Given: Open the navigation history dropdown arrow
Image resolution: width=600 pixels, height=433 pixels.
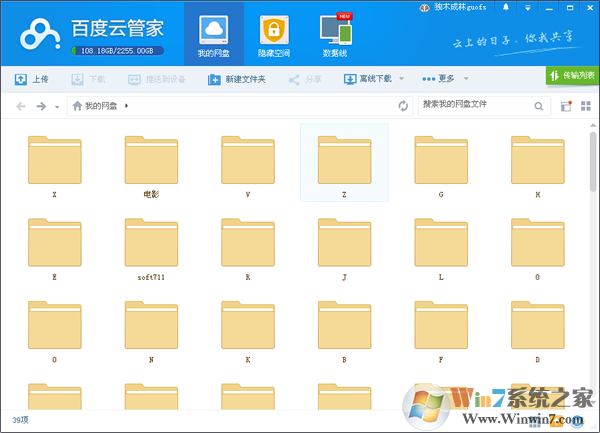Looking at the screenshot, I should pos(57,107).
